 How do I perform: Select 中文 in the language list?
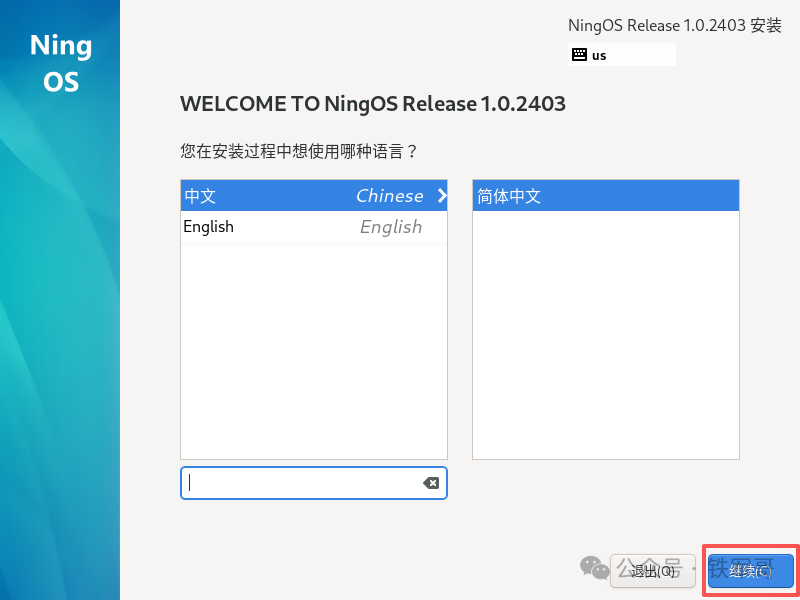click(200, 196)
